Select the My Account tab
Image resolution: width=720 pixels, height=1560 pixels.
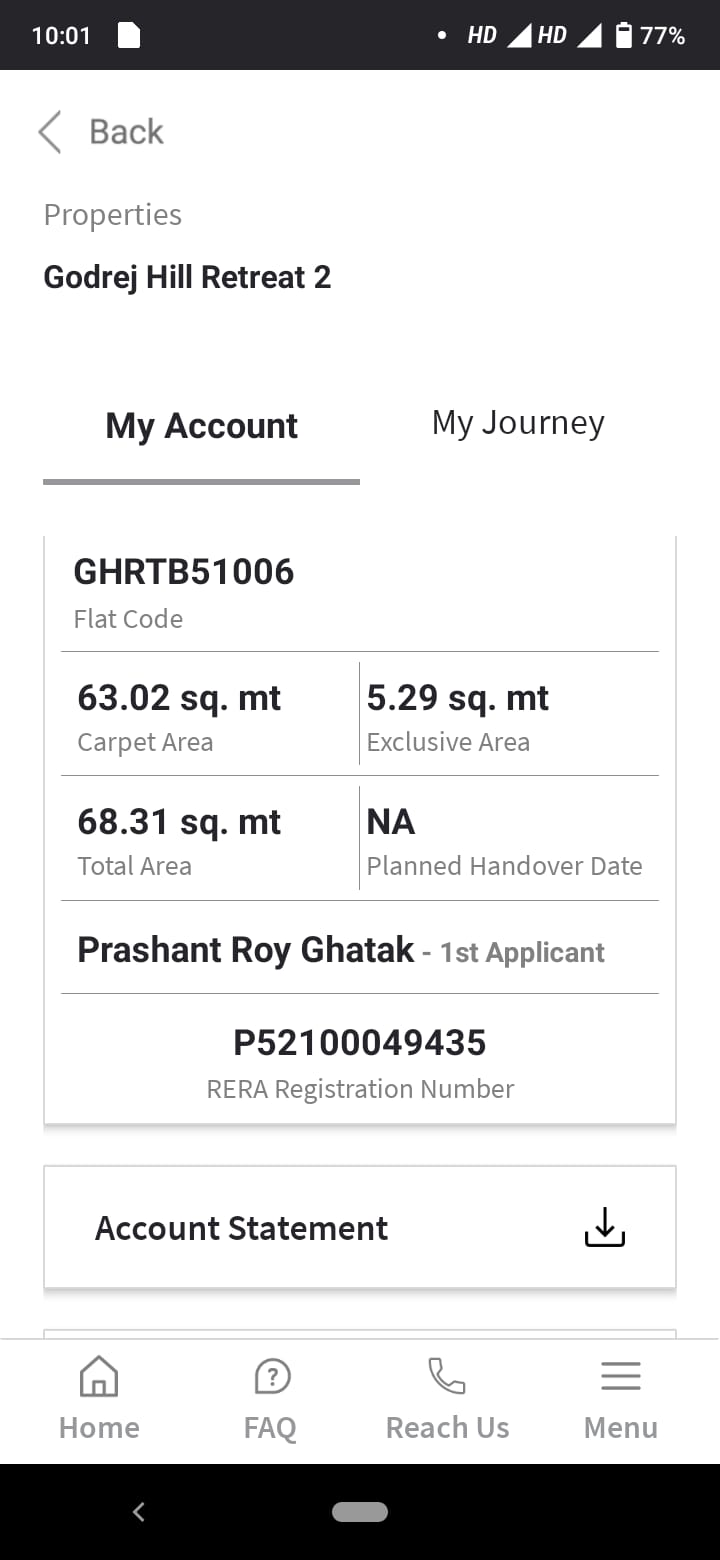pos(201,426)
